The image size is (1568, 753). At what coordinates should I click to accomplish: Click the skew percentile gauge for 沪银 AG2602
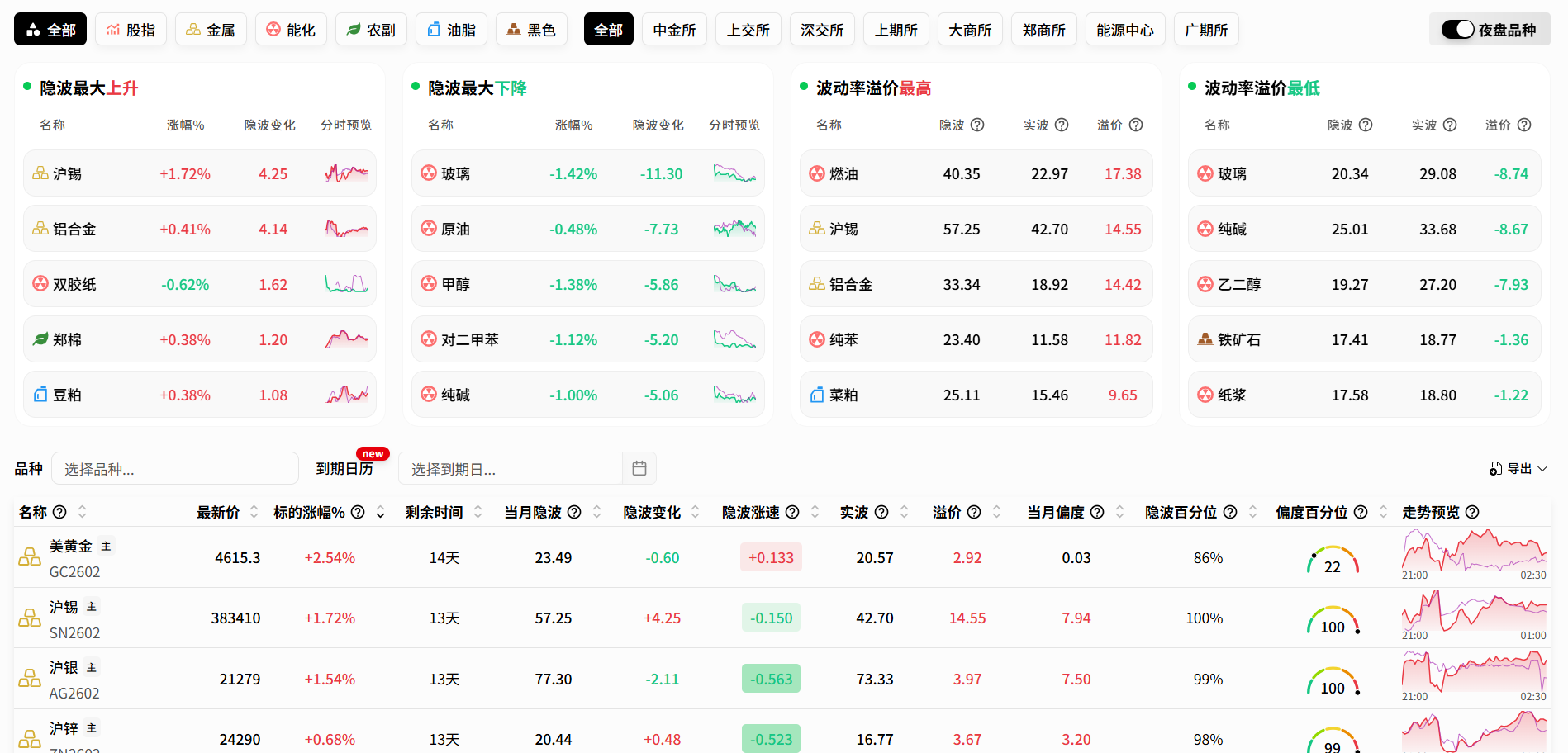(x=1333, y=682)
